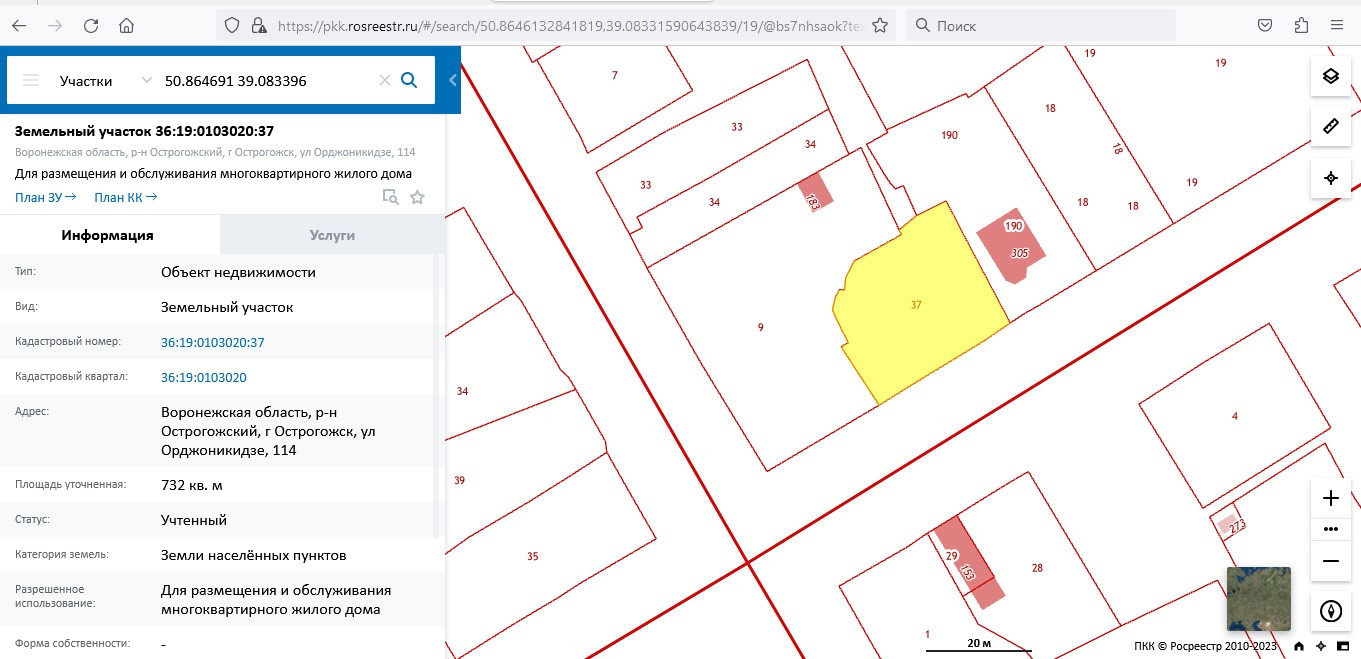Viewport: 1361px width, 659px height.
Task: Click parcel number 4 on map
Action: click(x=1235, y=416)
